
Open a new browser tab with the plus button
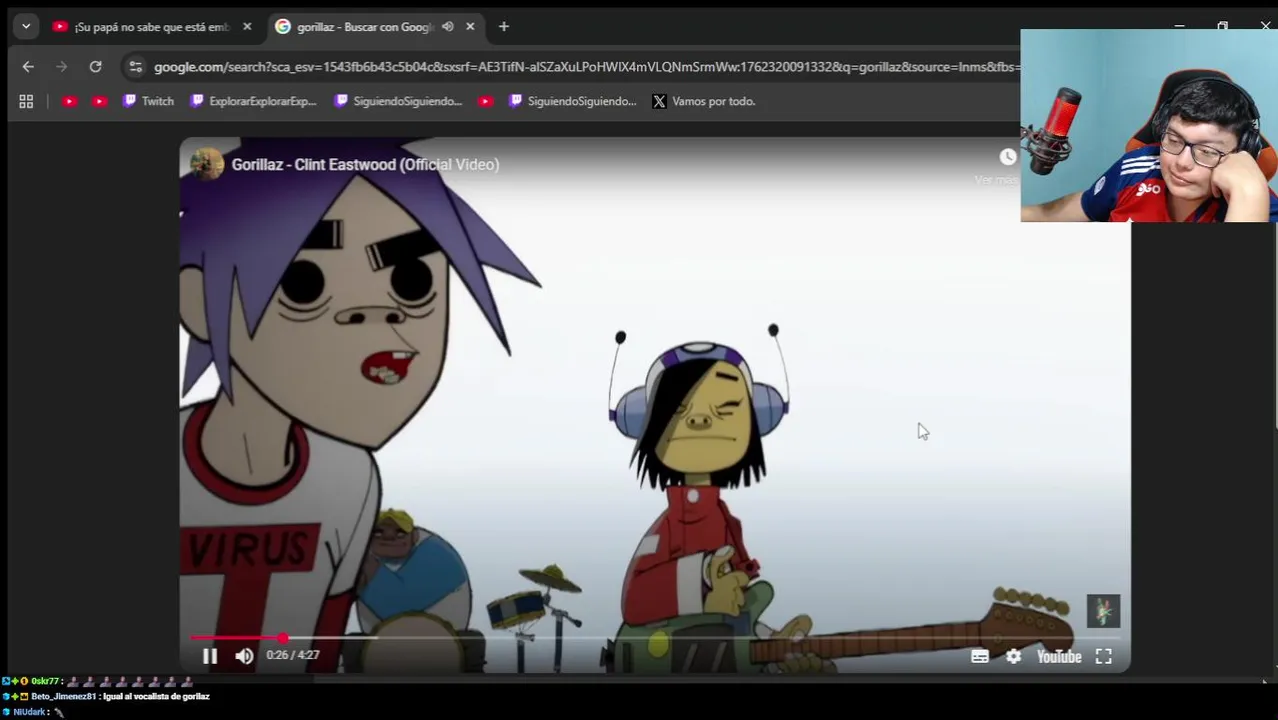[x=504, y=27]
